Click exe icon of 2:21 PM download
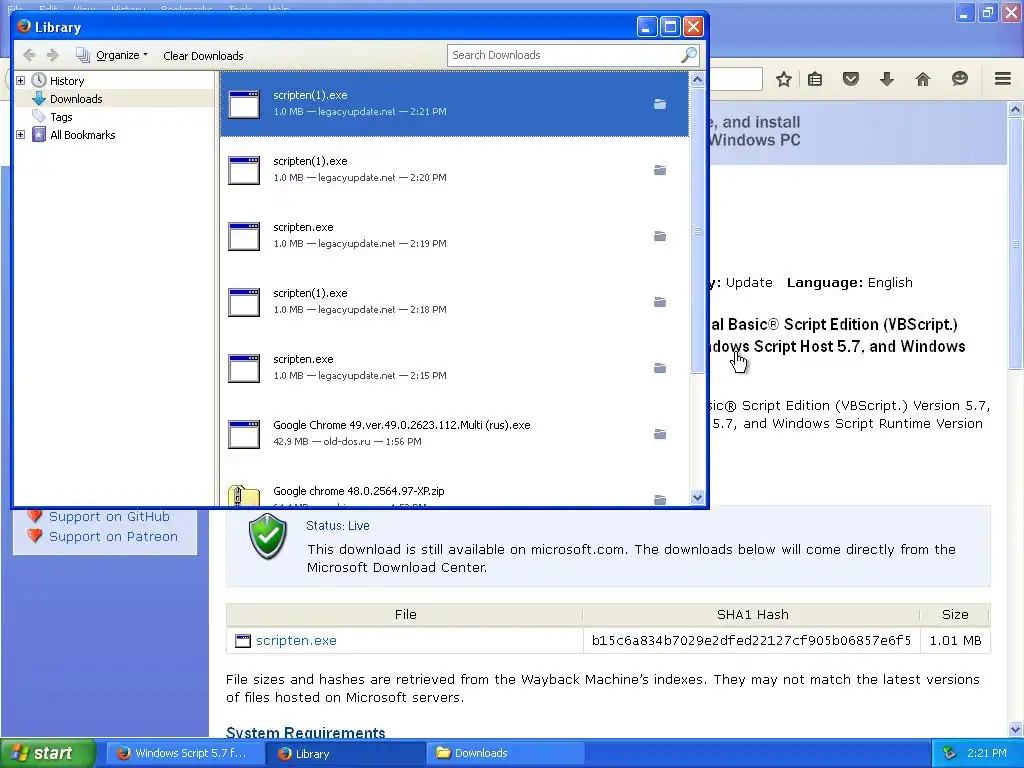The height and width of the screenshot is (768, 1024). coord(244,104)
